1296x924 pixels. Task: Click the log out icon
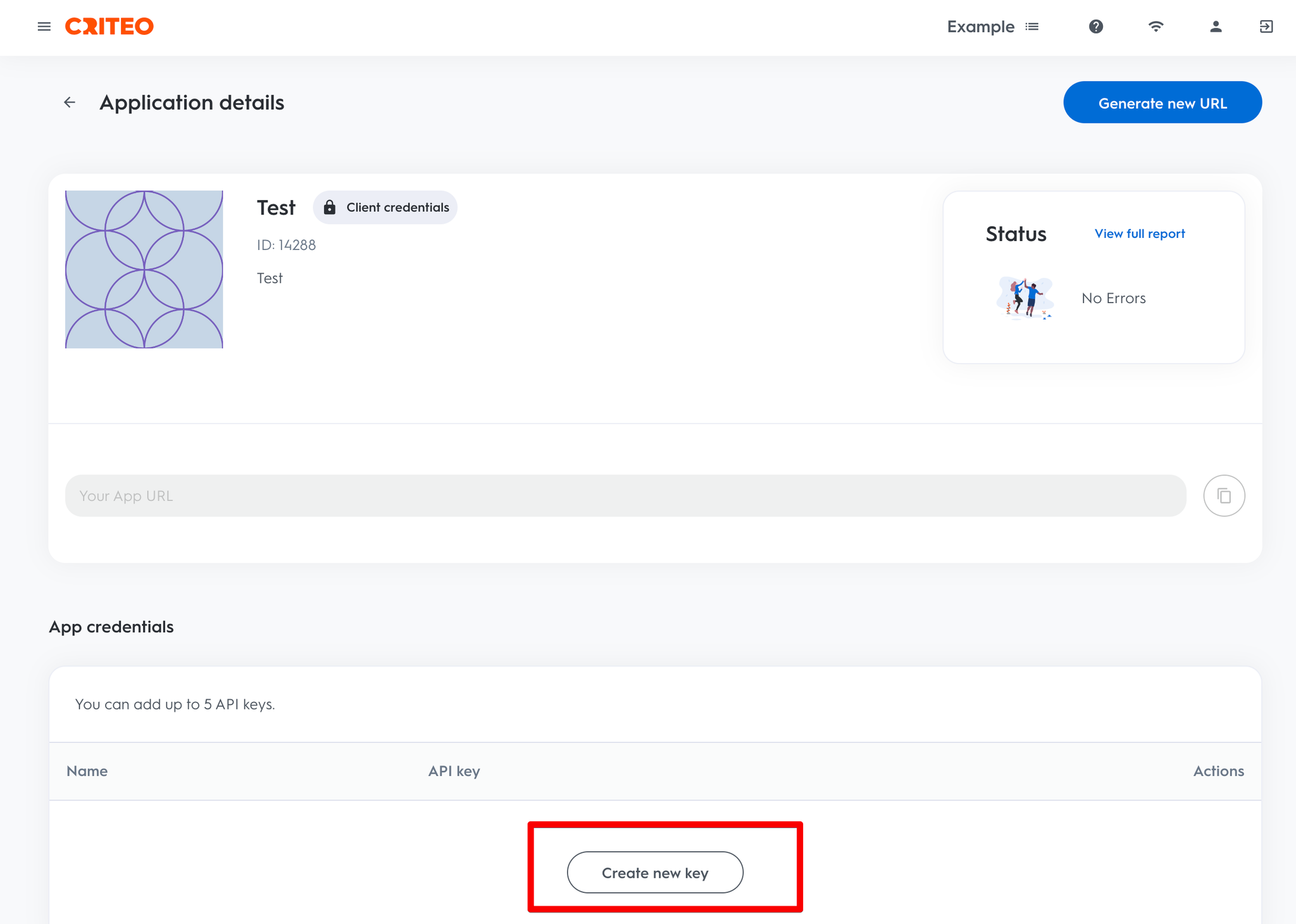(1266, 27)
